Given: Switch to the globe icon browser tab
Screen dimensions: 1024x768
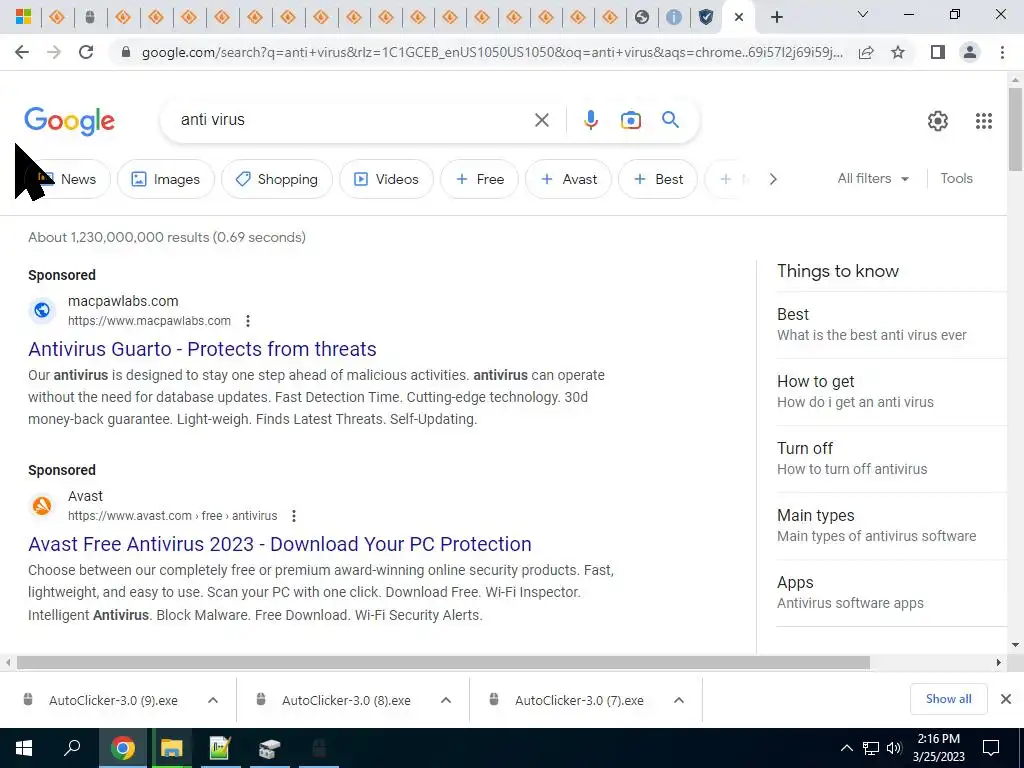Looking at the screenshot, I should point(642,17).
